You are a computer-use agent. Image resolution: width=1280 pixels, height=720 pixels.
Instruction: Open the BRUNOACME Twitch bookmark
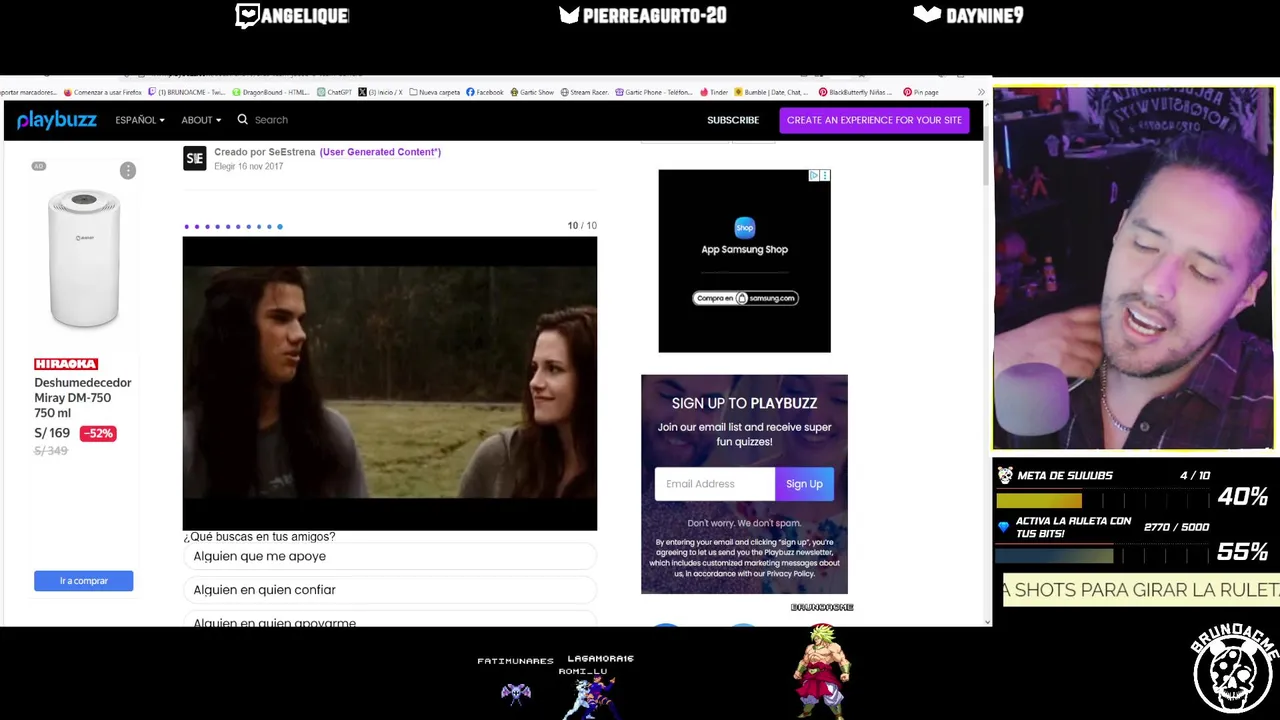[188, 92]
